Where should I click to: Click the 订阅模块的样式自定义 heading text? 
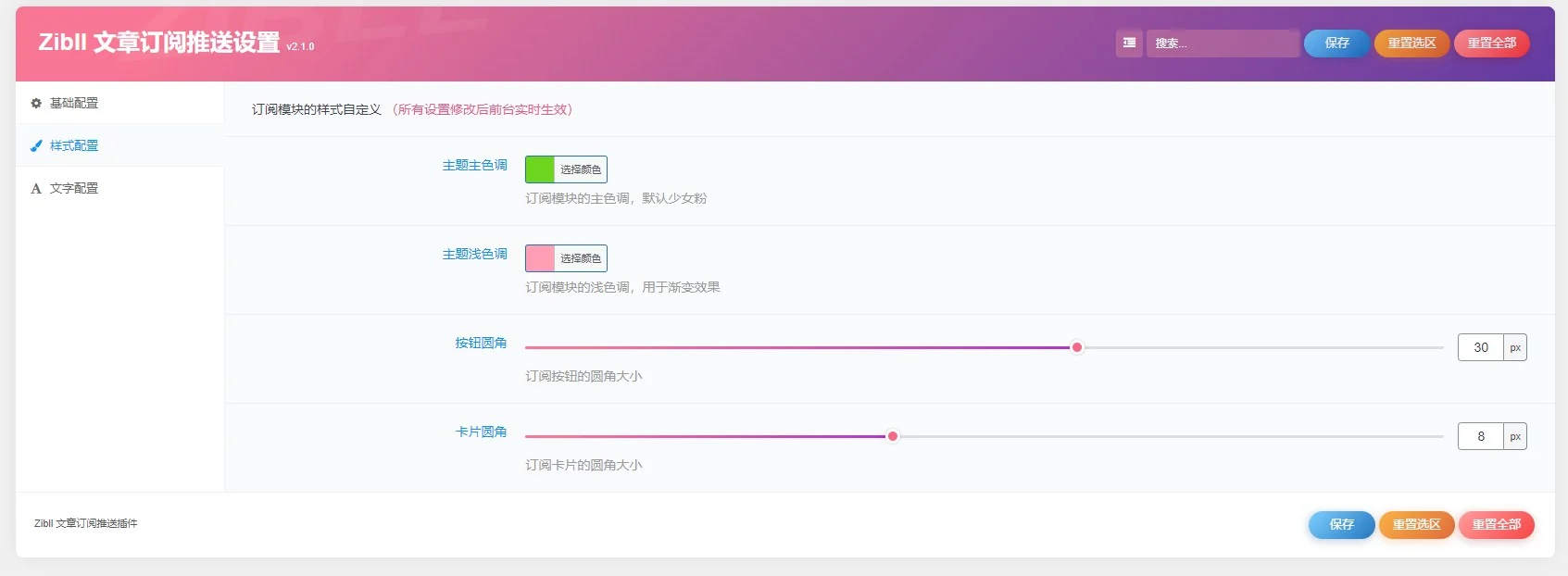click(x=317, y=109)
